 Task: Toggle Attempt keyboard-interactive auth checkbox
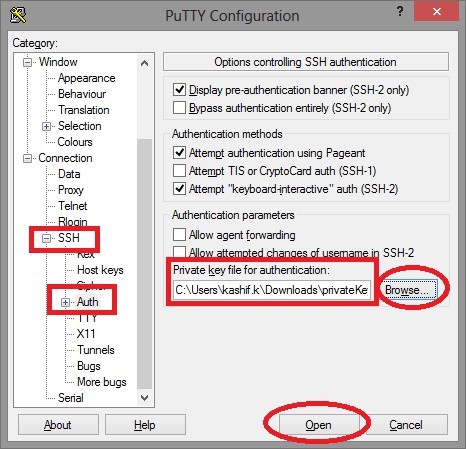179,189
